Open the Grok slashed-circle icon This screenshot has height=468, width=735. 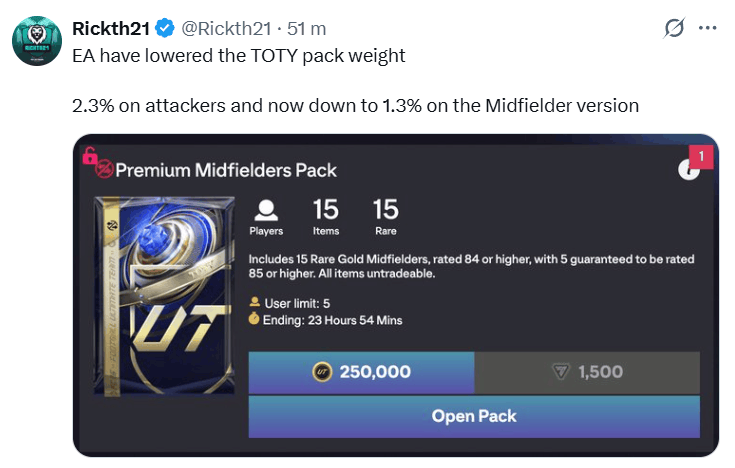click(x=674, y=28)
